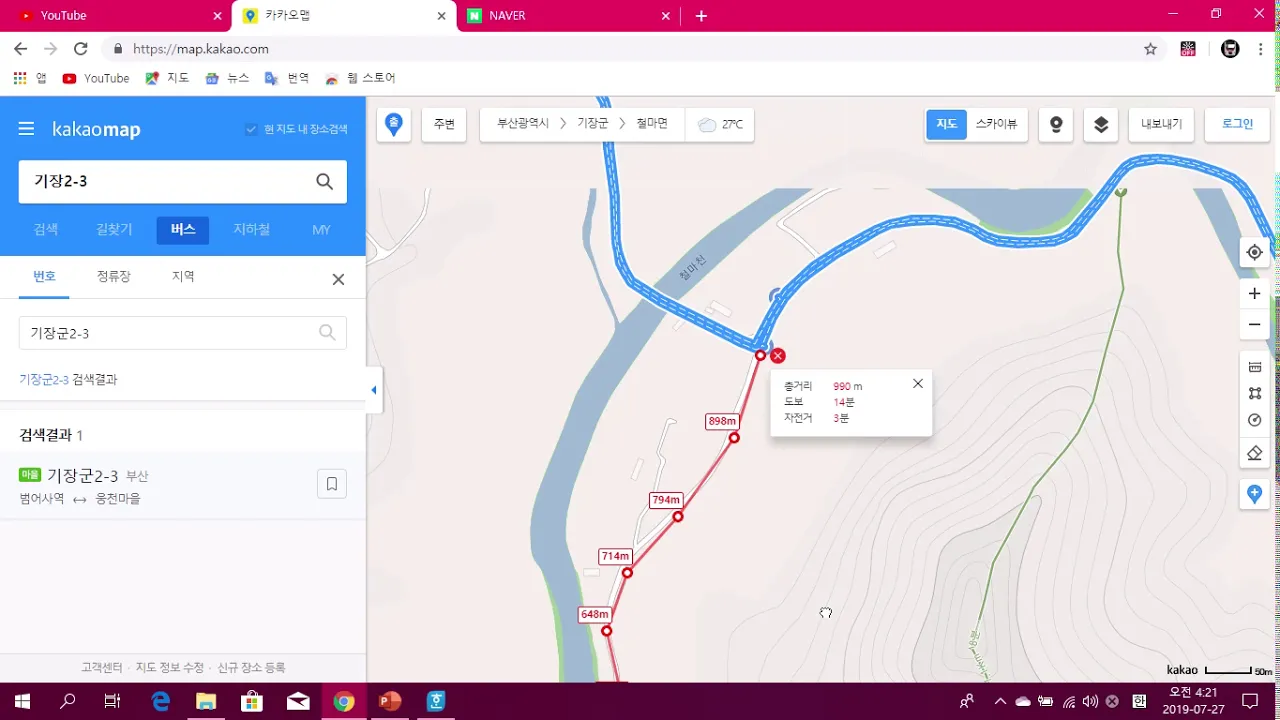This screenshot has height=720, width=1280.
Task: Click the magnifier in the bus number field
Action: click(327, 333)
